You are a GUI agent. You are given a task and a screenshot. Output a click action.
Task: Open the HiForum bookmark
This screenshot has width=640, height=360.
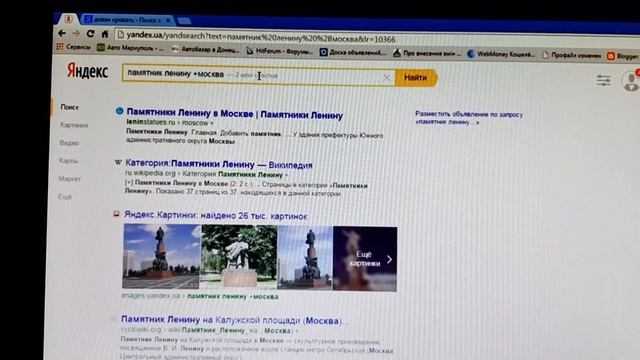(280, 51)
